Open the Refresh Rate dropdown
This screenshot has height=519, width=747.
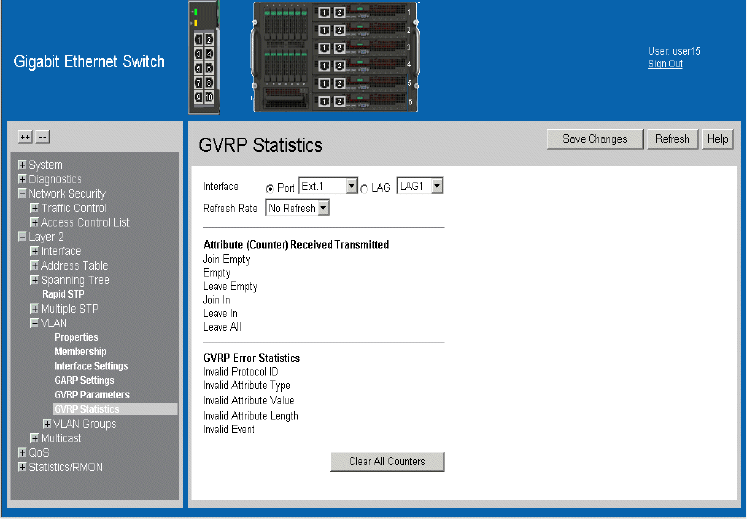point(297,208)
